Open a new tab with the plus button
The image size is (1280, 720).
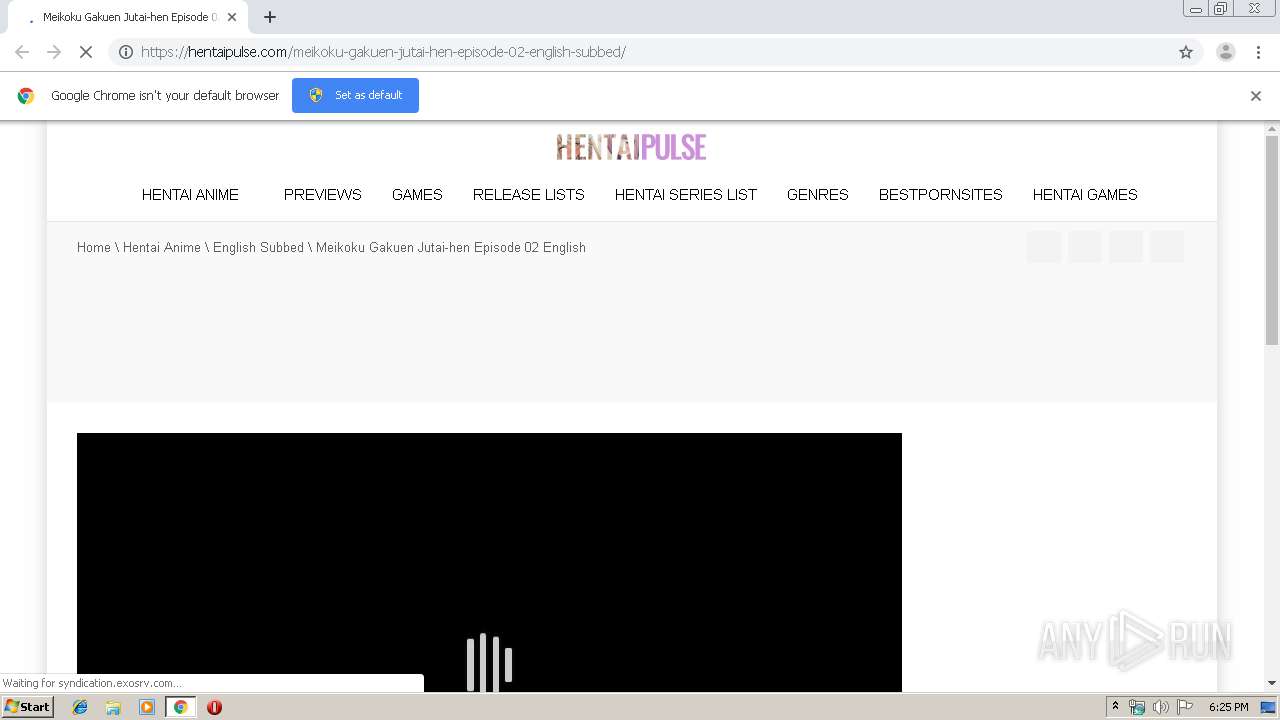(270, 17)
